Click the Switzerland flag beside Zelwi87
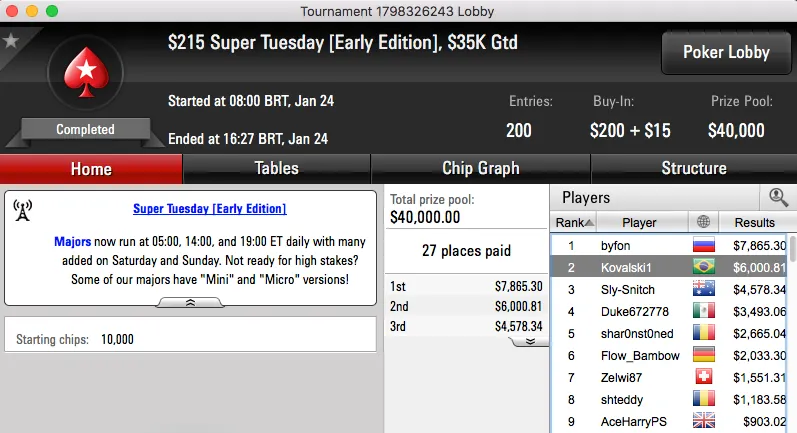Viewport: 797px width, 433px height. click(704, 377)
